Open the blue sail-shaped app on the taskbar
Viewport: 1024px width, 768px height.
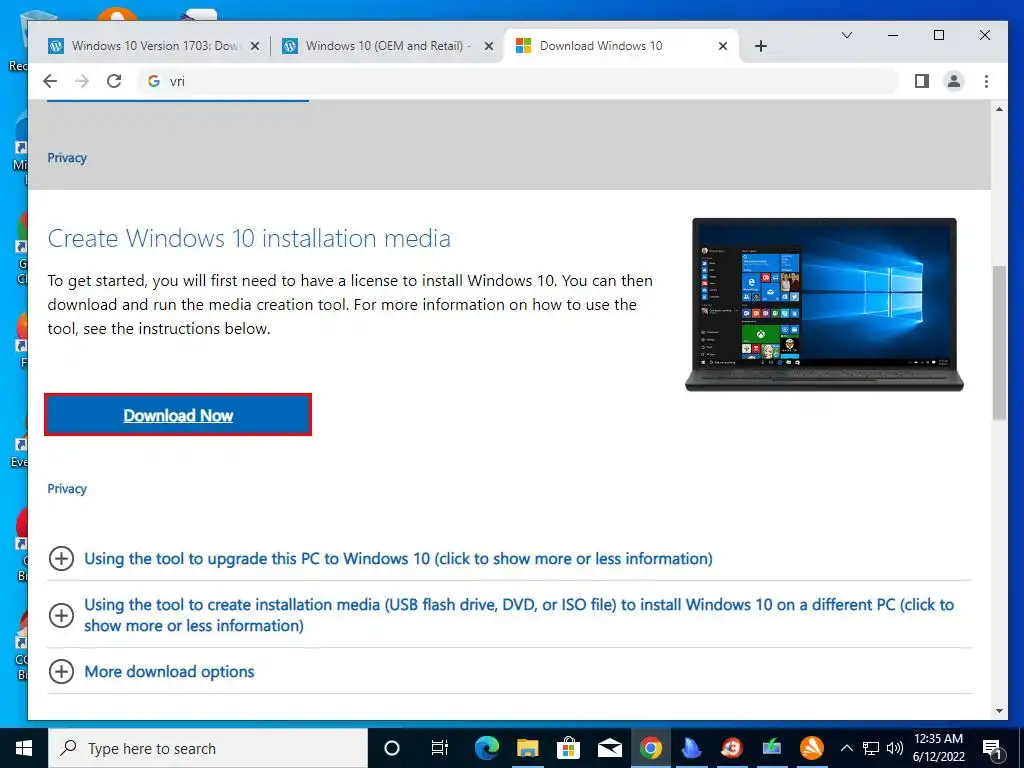click(691, 748)
